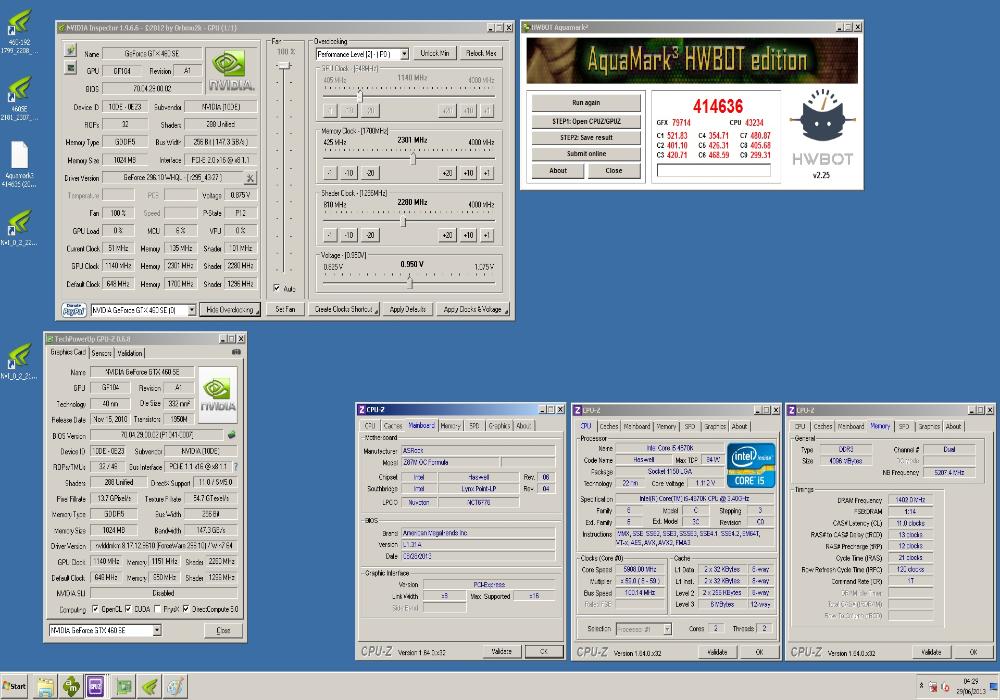Viewport: 1000px width, 700px height.
Task: Open the file explorer folder icon on the taskbar
Action: (x=45, y=687)
